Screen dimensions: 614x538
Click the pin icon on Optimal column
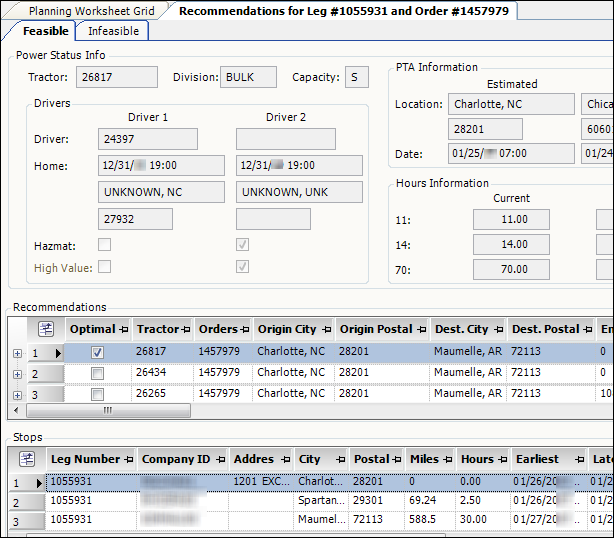(x=123, y=329)
